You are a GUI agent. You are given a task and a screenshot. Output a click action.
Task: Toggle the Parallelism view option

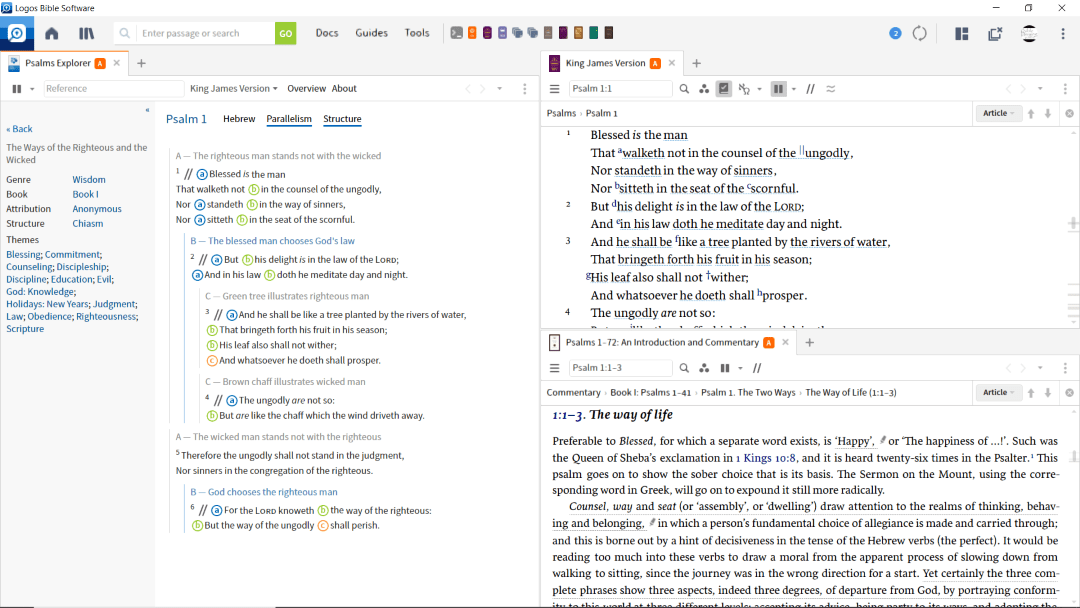click(x=289, y=118)
